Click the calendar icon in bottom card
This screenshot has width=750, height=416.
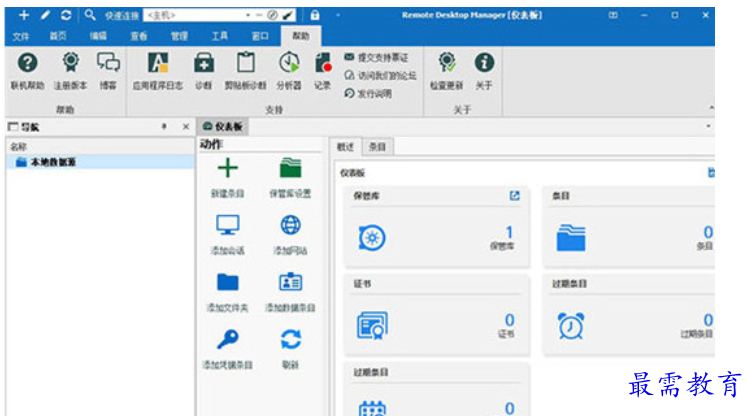click(x=372, y=408)
